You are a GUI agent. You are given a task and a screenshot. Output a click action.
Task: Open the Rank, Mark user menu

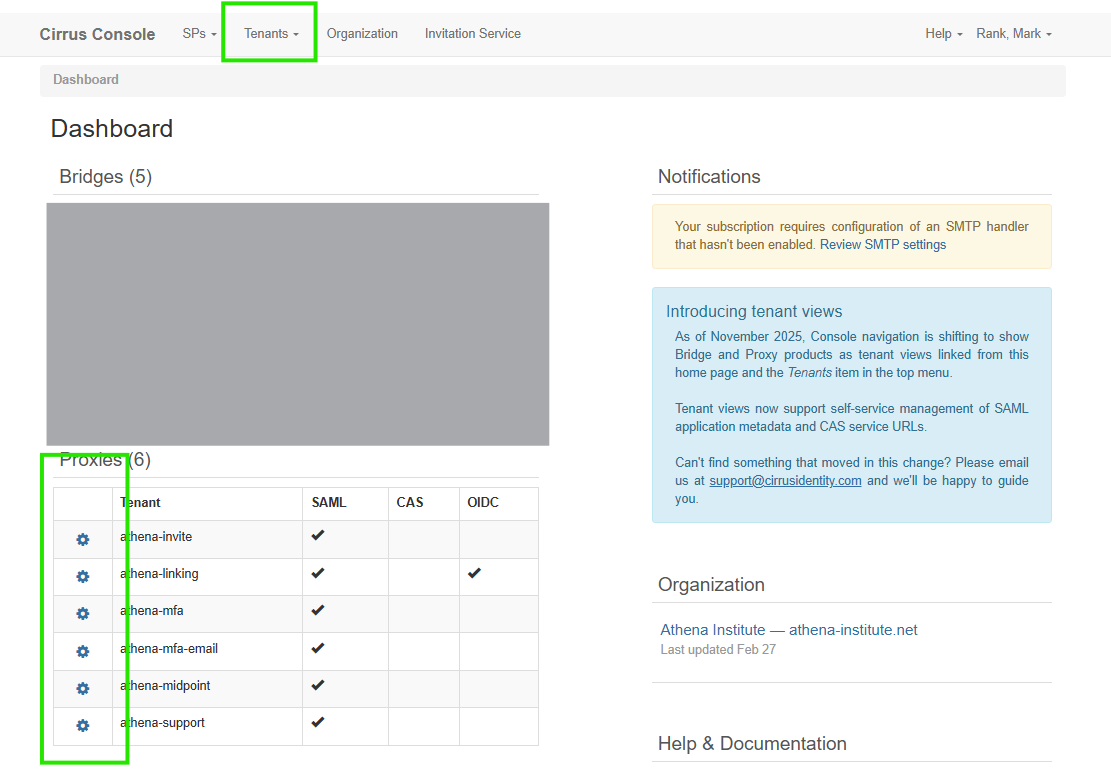pos(1014,34)
